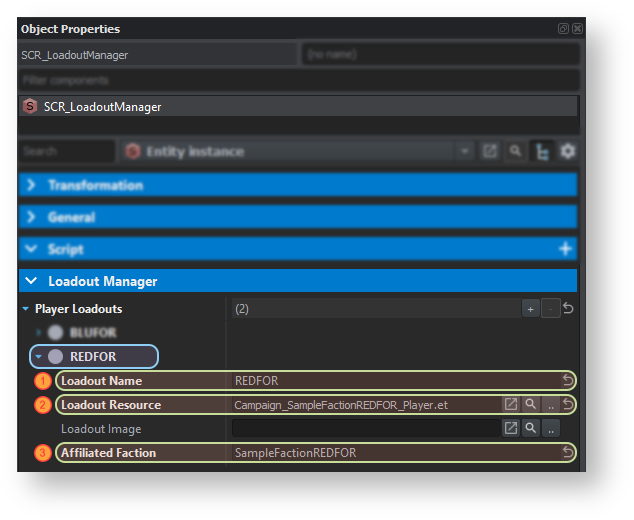The width and height of the screenshot is (634, 520).
Task: Reset Loadout Name to default
Action: tap(568, 380)
